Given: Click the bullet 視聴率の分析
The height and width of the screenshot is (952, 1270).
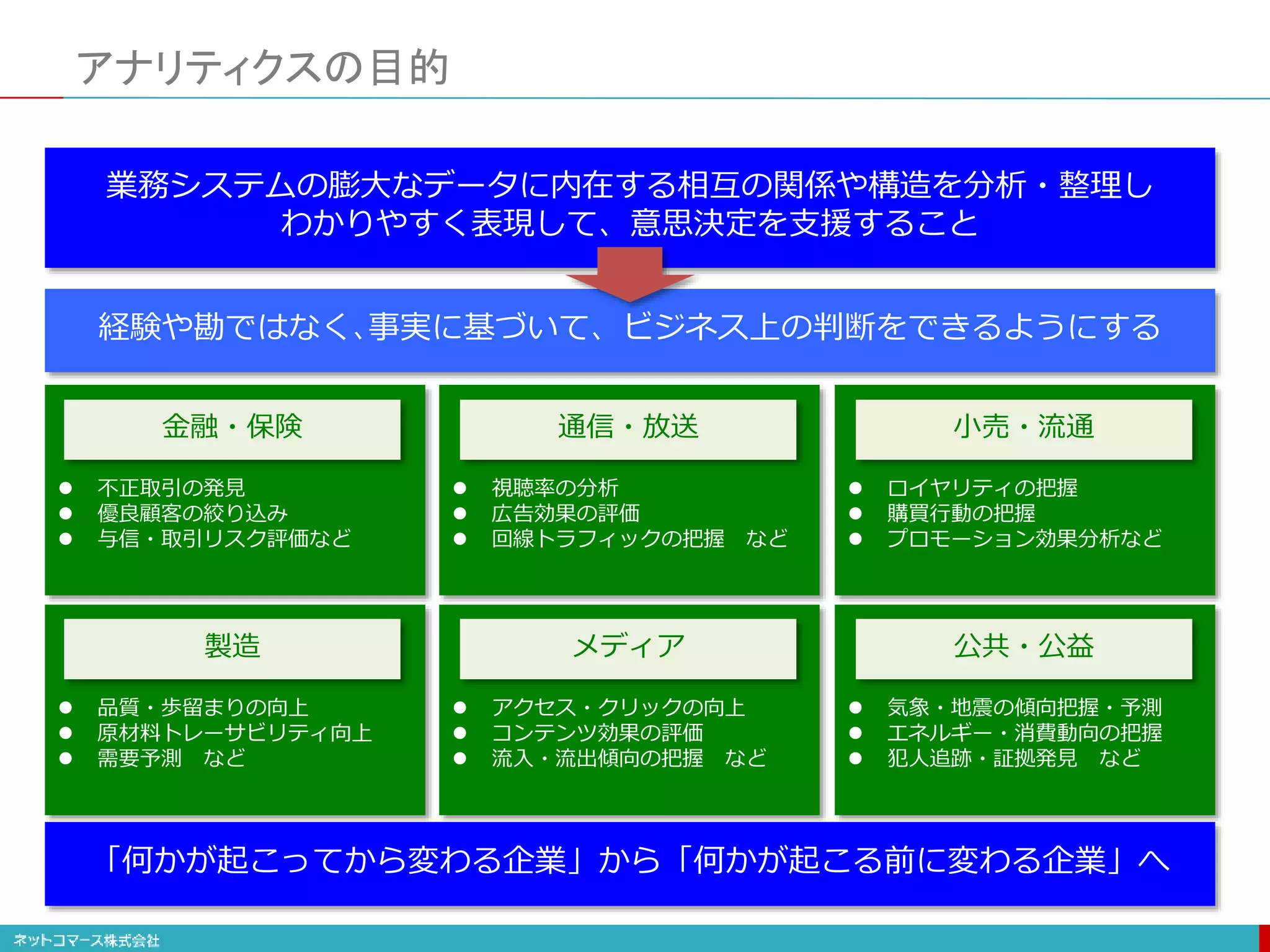Looking at the screenshot, I should pos(555,488).
